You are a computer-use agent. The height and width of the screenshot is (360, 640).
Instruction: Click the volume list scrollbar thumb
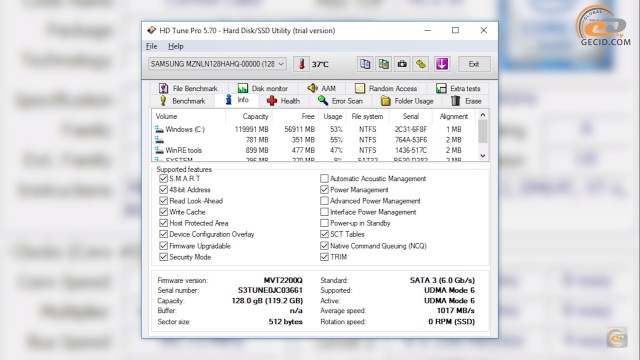pos(483,131)
